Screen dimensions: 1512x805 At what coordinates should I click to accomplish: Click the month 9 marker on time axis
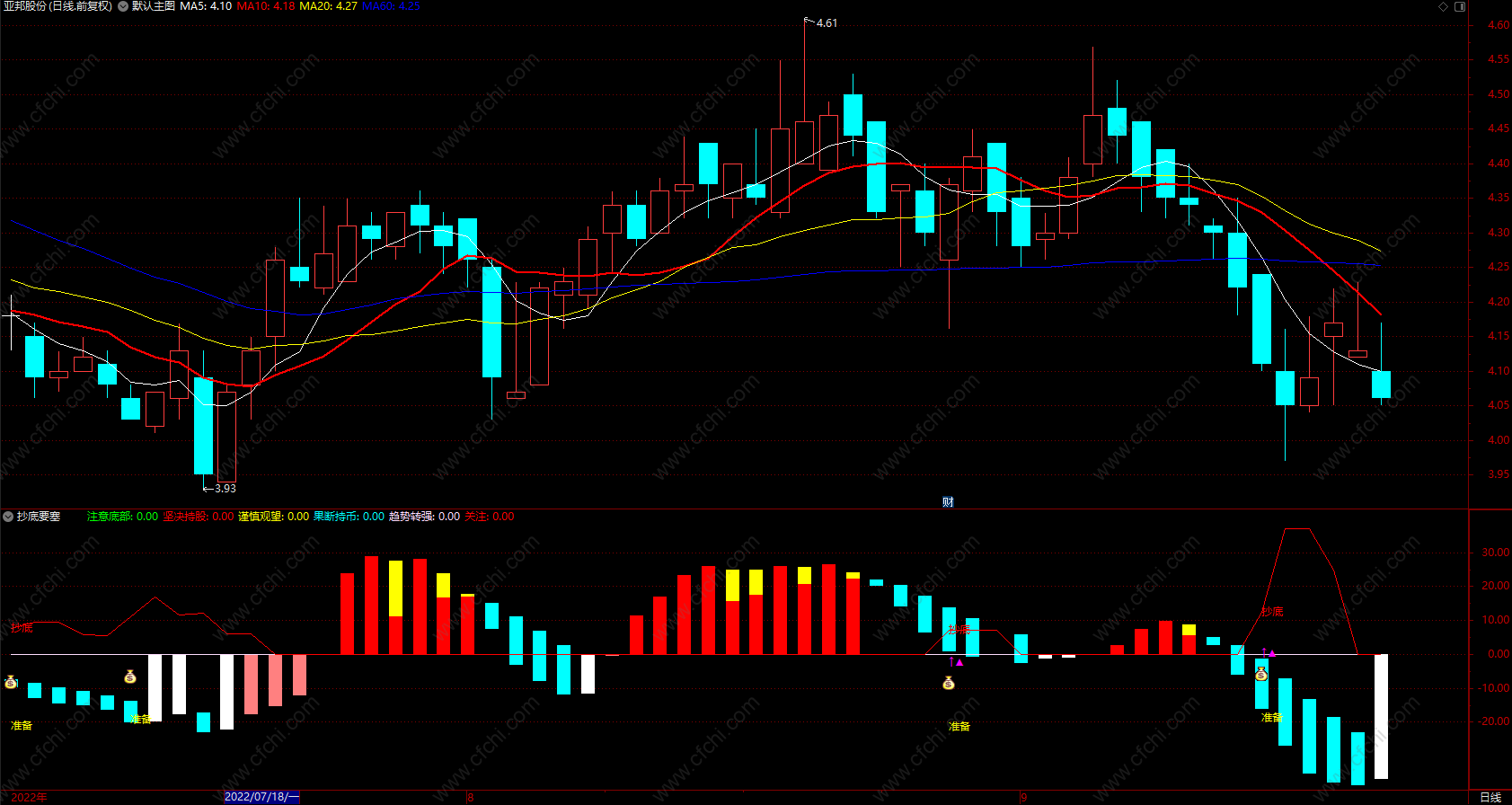1023,797
